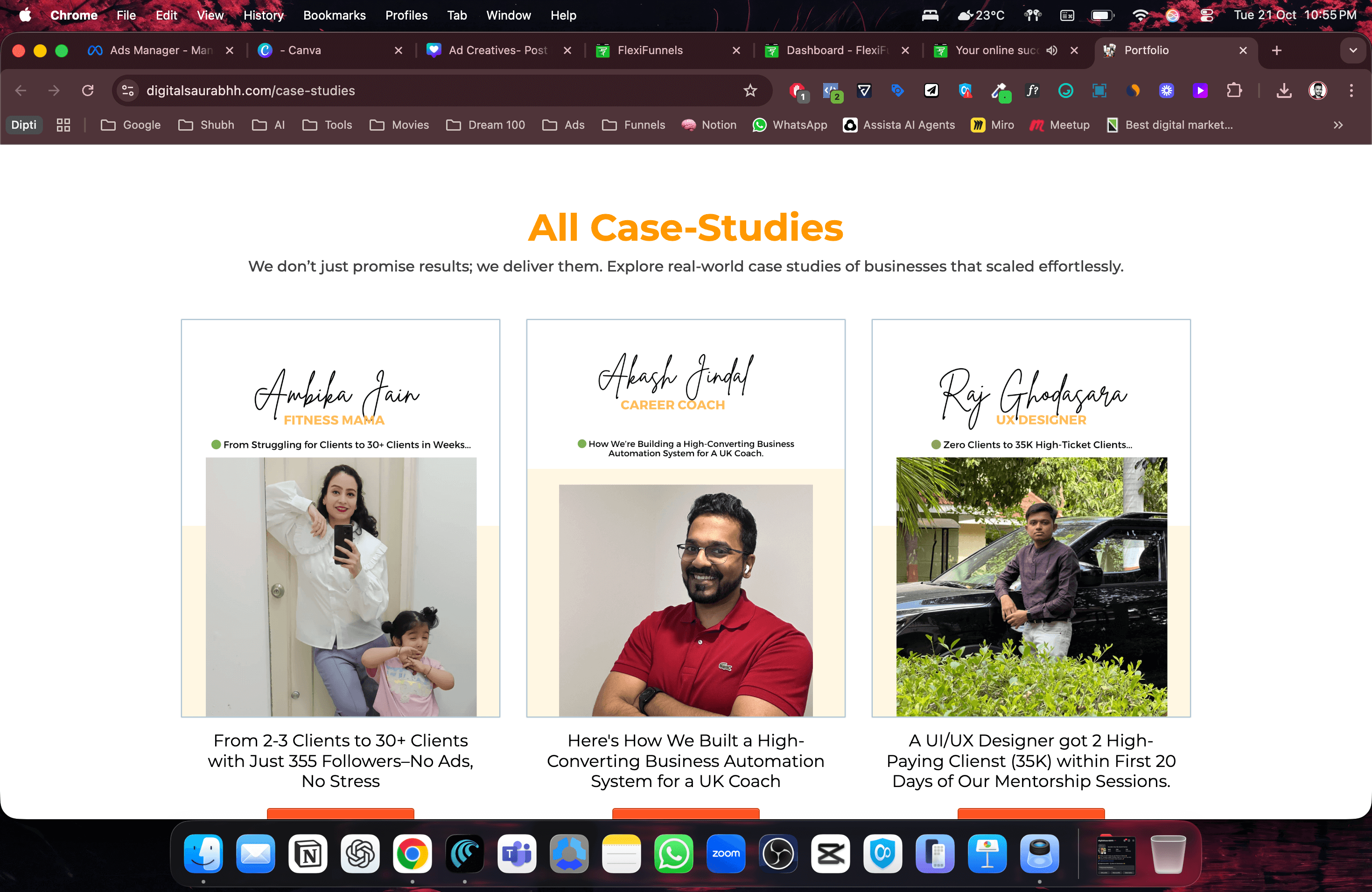Expand the tab search dropdown arrow

point(1353,50)
